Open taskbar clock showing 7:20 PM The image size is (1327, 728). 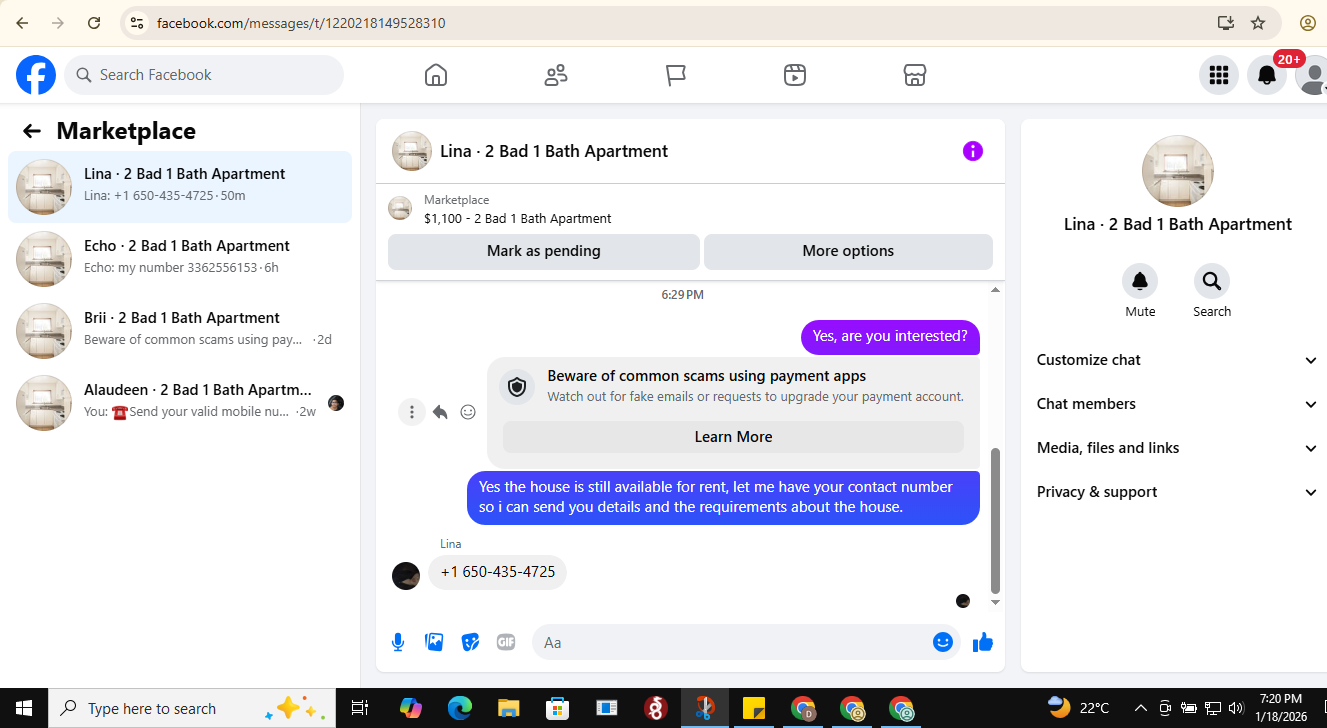[1281, 708]
